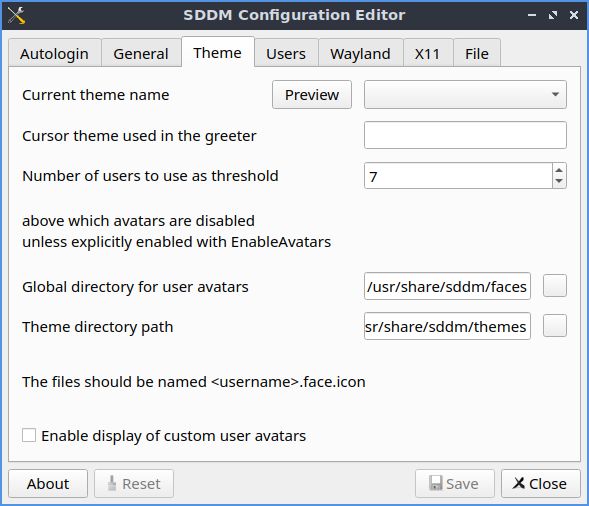Click the Close button at bottom
Viewport: 589px width, 506px height.
coord(541,484)
